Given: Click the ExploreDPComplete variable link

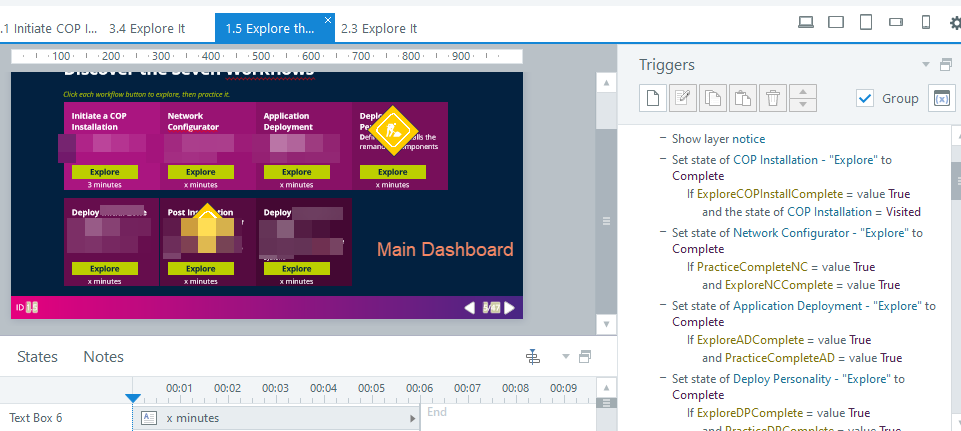Looking at the screenshot, I should coord(750,413).
